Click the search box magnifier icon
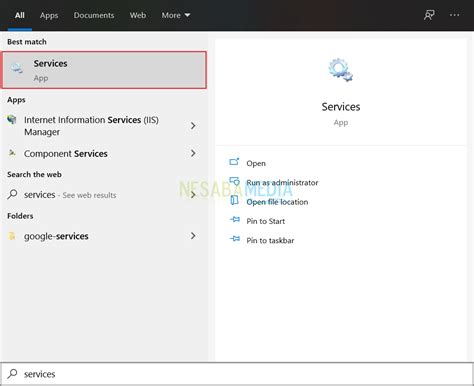The height and width of the screenshot is (386, 474). 12,373
